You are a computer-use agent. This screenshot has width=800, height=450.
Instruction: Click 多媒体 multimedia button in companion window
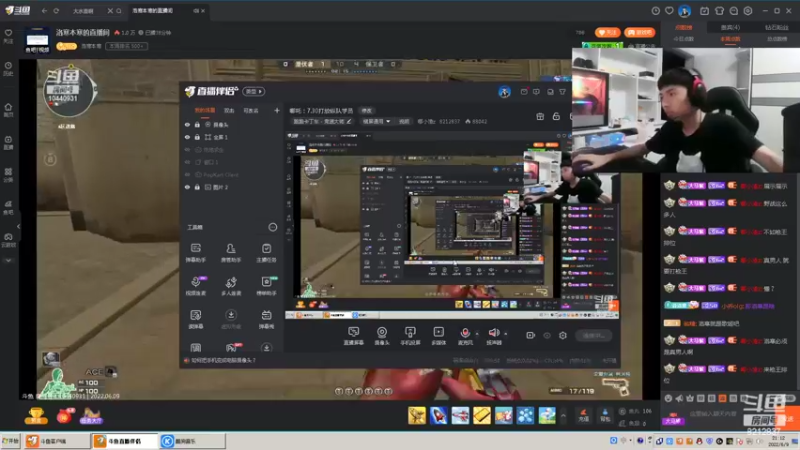coord(438,336)
